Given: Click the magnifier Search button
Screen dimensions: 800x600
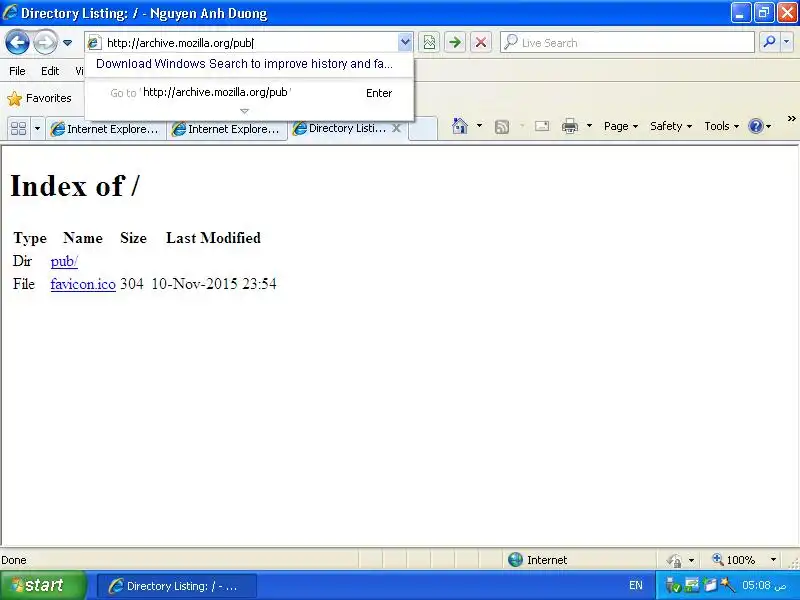Looking at the screenshot, I should (x=769, y=42).
